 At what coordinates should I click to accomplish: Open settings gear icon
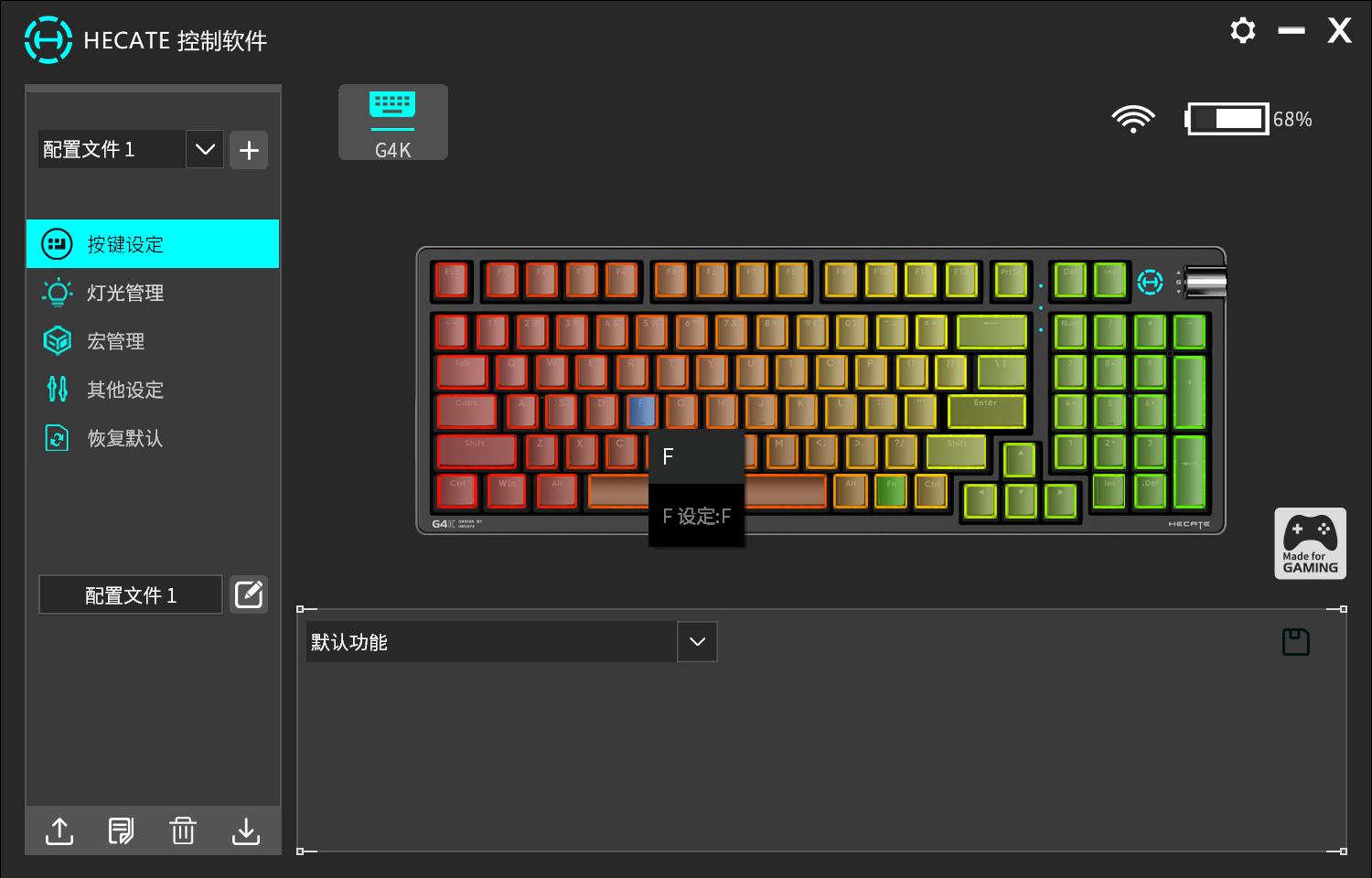[x=1242, y=30]
